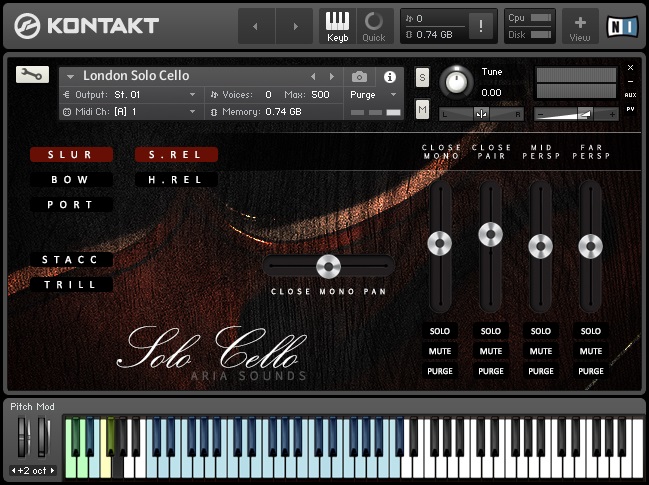The image size is (649, 485).
Task: Click the exclamation panic button
Action: click(481, 26)
